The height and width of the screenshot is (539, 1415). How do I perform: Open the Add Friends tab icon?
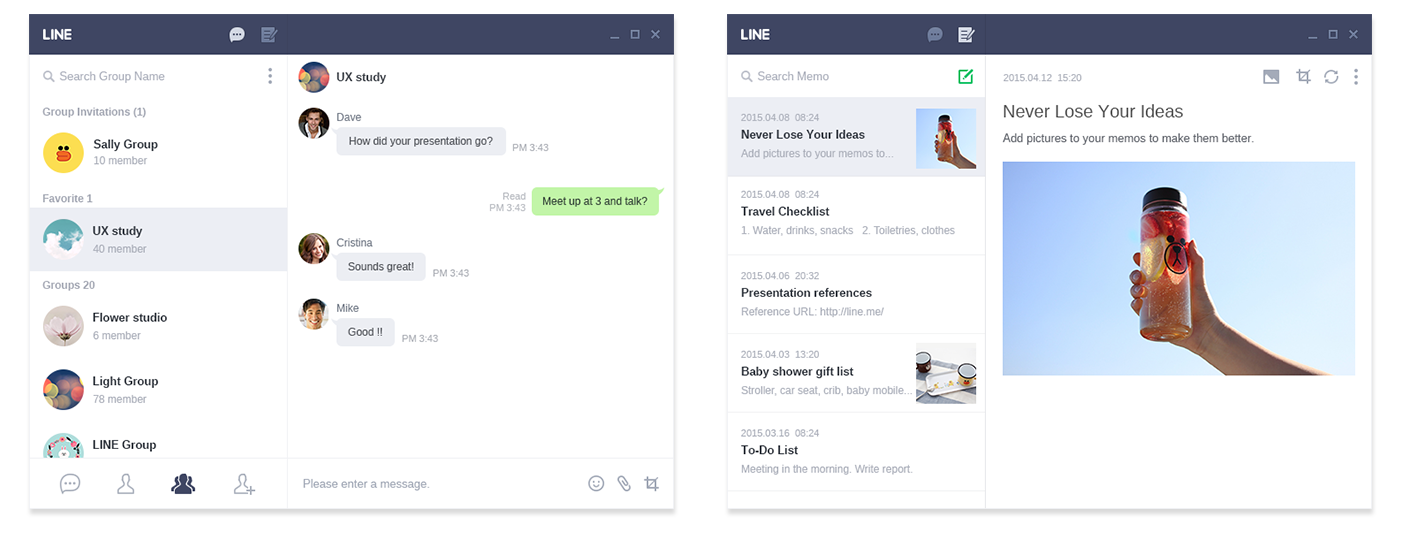click(x=244, y=484)
